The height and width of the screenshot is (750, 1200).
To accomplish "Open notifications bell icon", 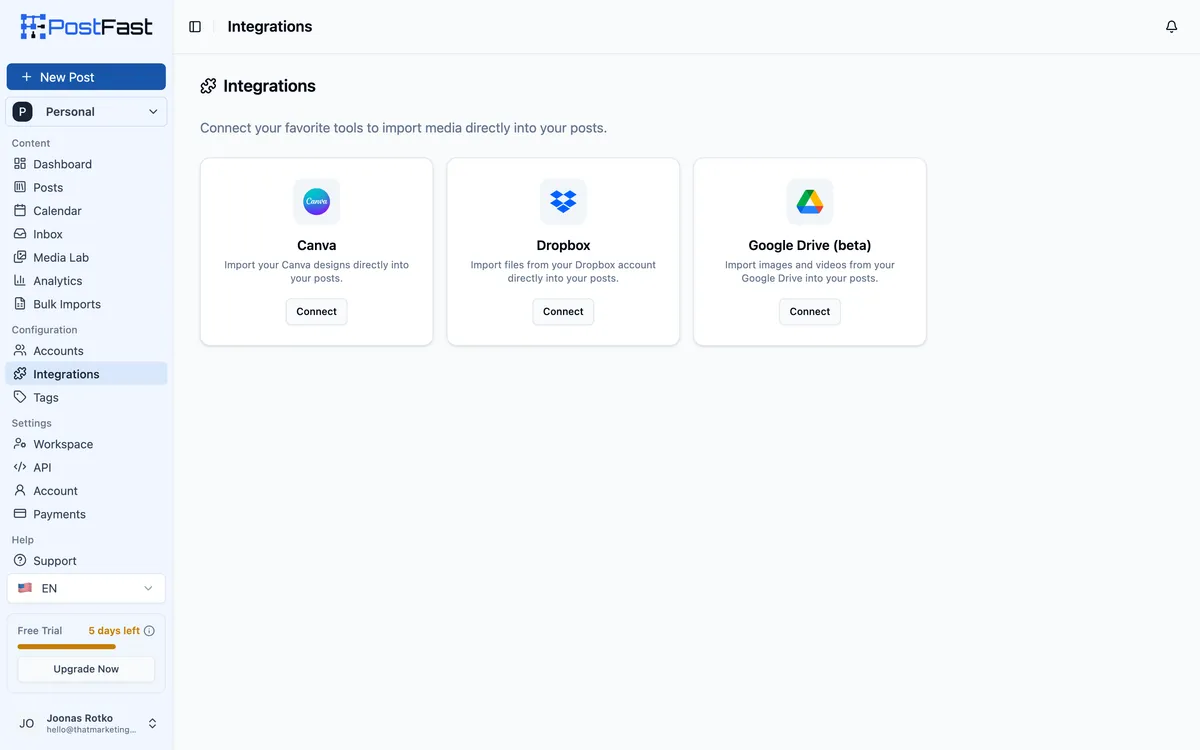I will (x=1172, y=27).
